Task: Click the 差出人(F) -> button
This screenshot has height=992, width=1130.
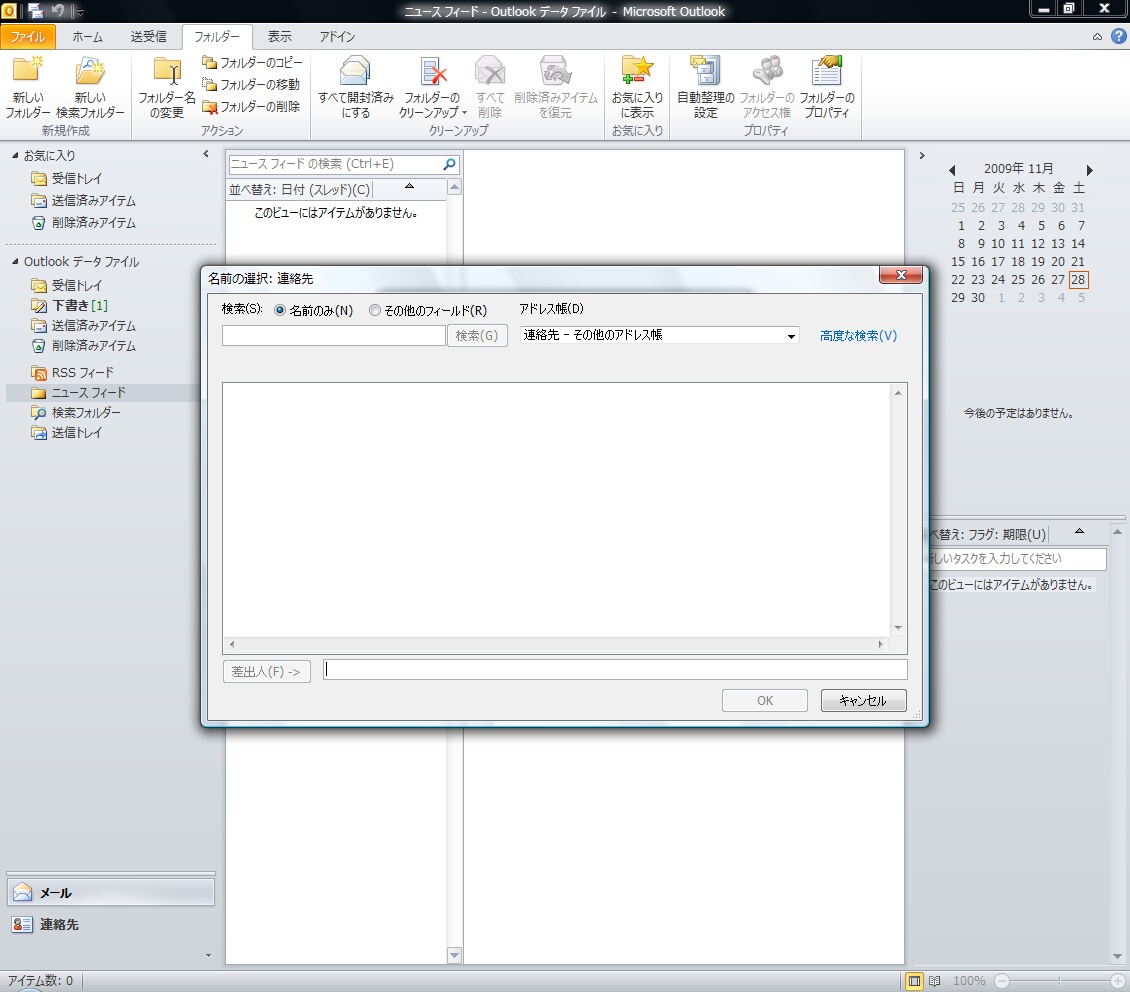Action: [267, 671]
